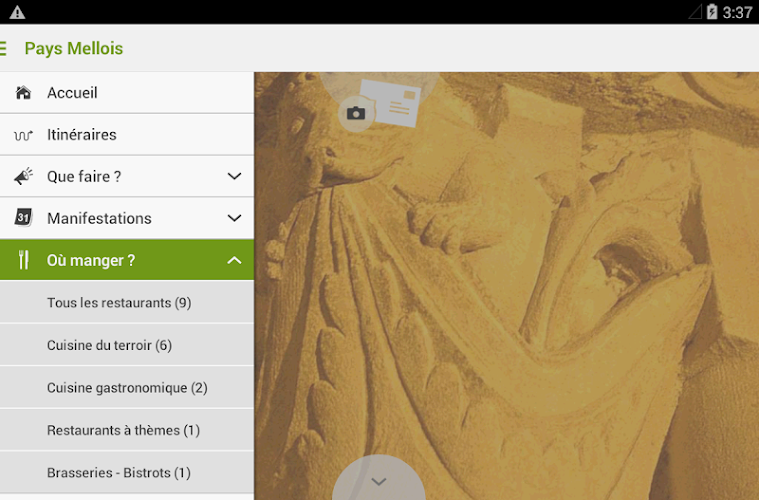Viewport: 759px width, 500px height.
Task: Collapse the Où manger ? section chevron
Action: click(234, 260)
